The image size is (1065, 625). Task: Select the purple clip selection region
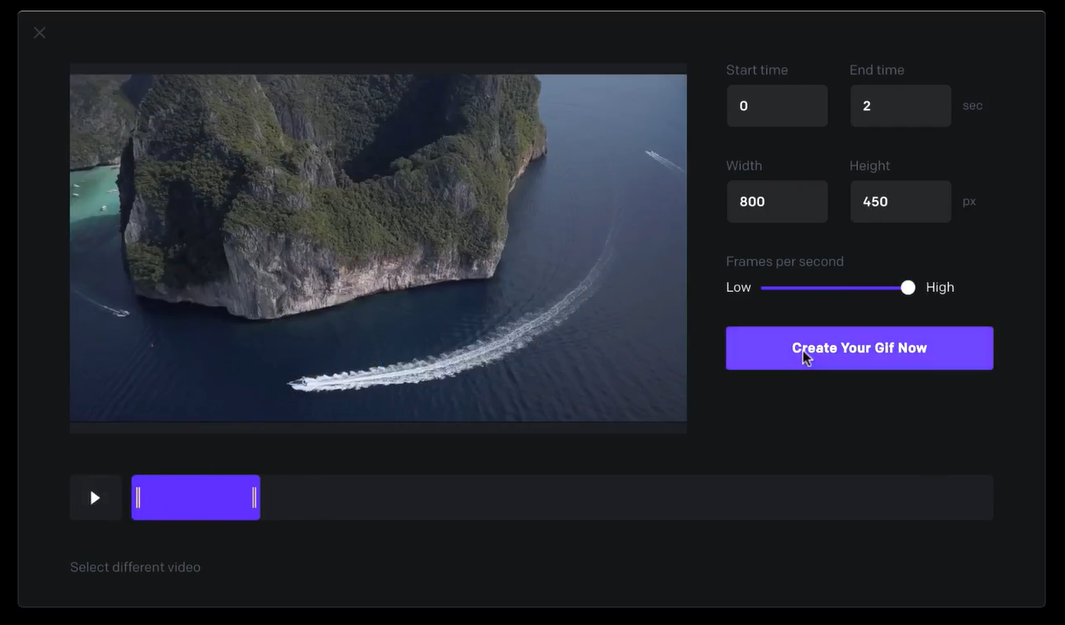coord(196,498)
